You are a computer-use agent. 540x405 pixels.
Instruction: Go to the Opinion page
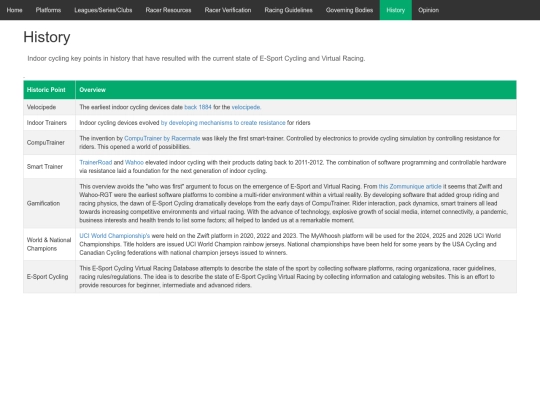tap(429, 10)
